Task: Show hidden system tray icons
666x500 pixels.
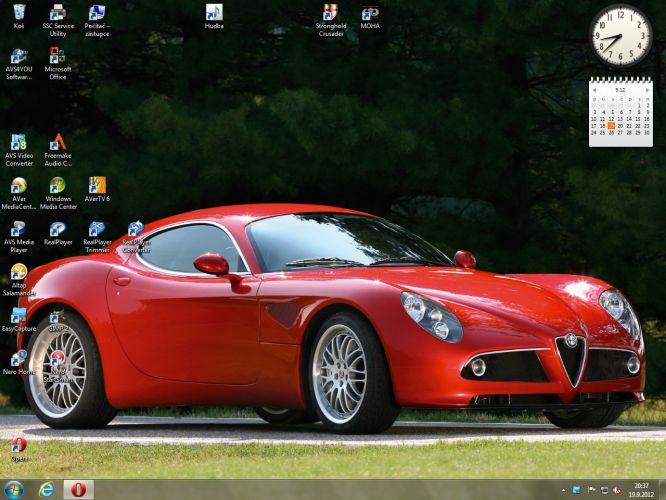Action: tap(564, 491)
